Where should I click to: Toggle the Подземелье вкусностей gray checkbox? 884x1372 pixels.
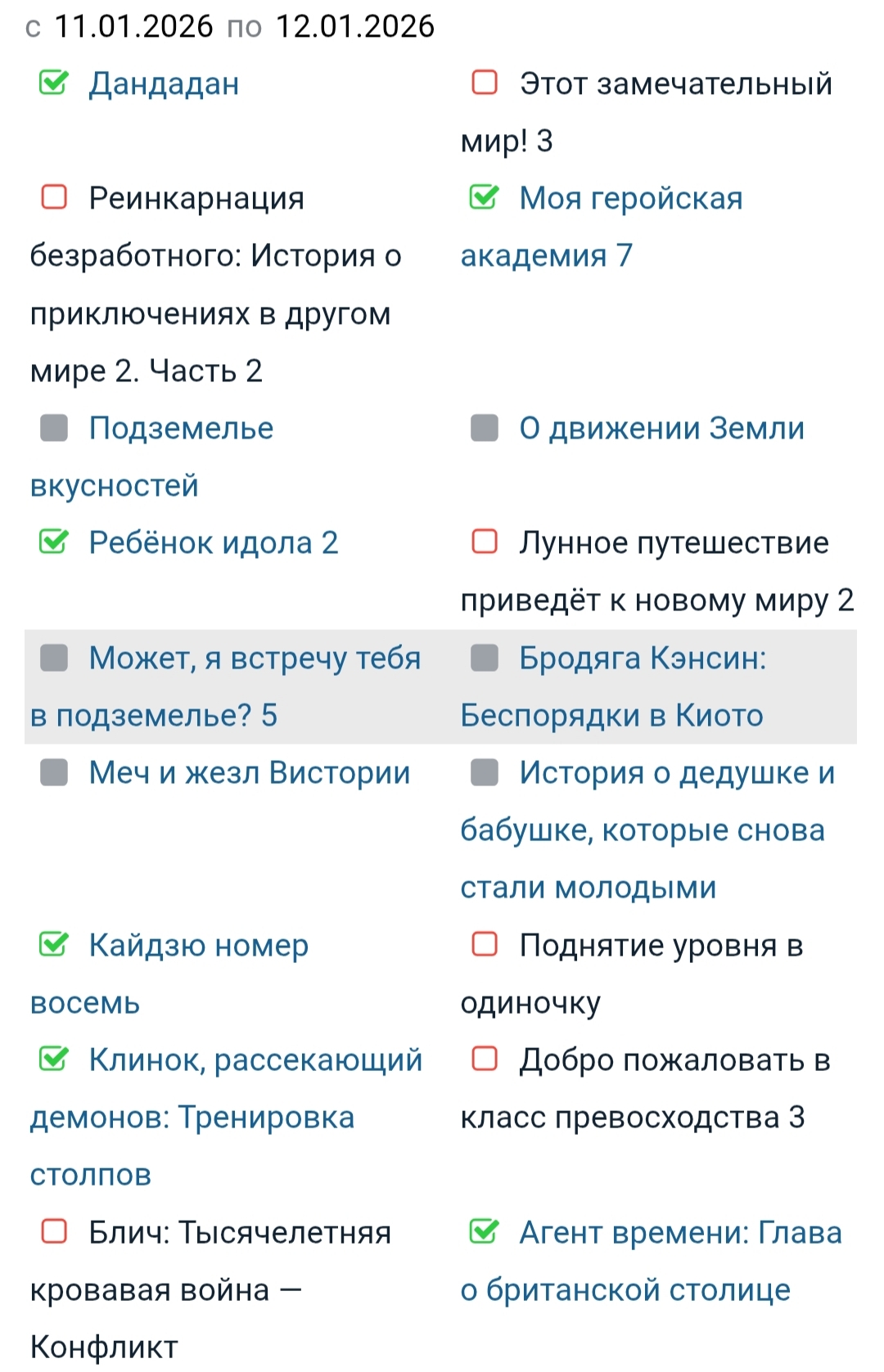[53, 428]
